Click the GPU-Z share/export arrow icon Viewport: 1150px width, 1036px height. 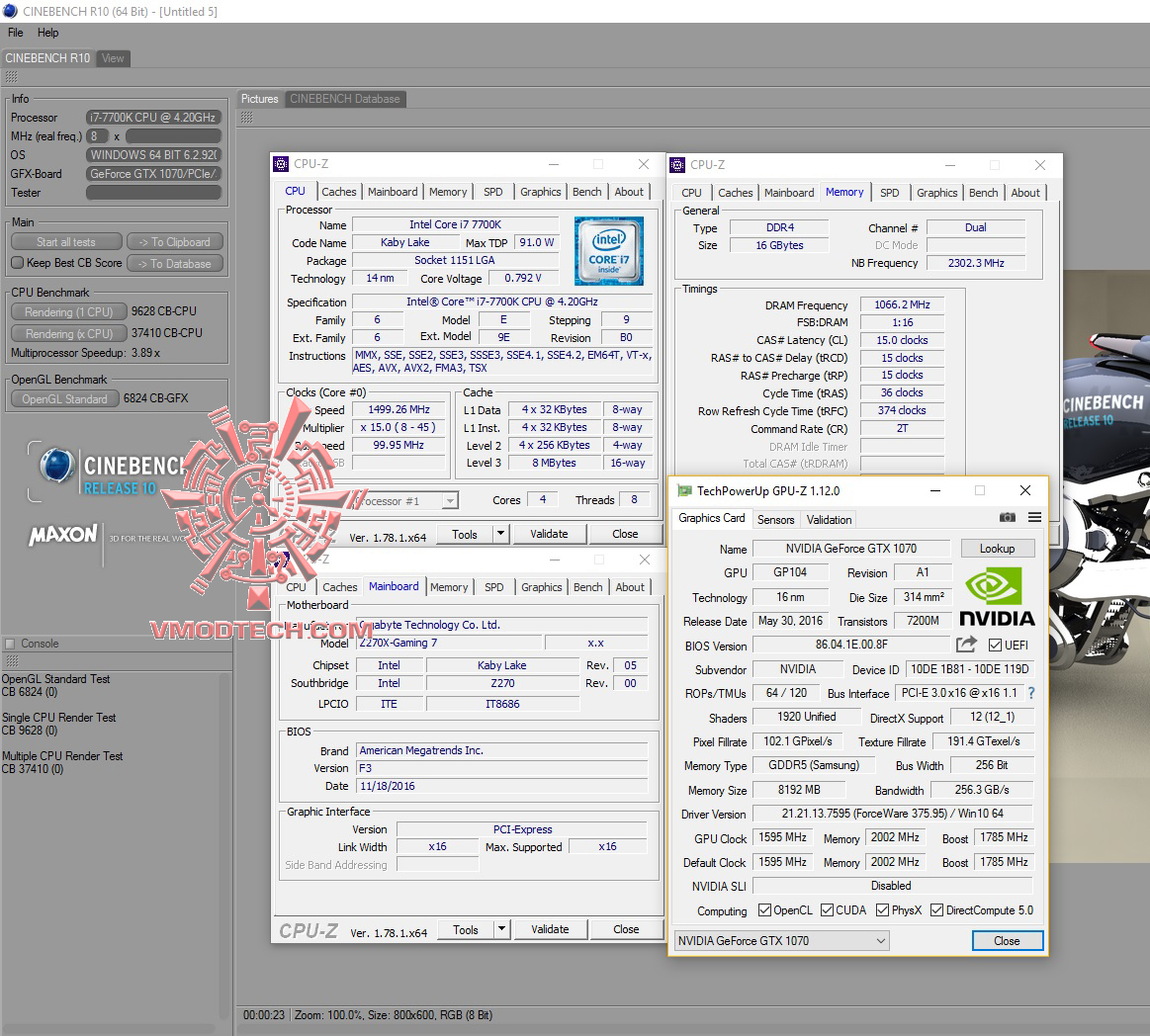pos(966,645)
